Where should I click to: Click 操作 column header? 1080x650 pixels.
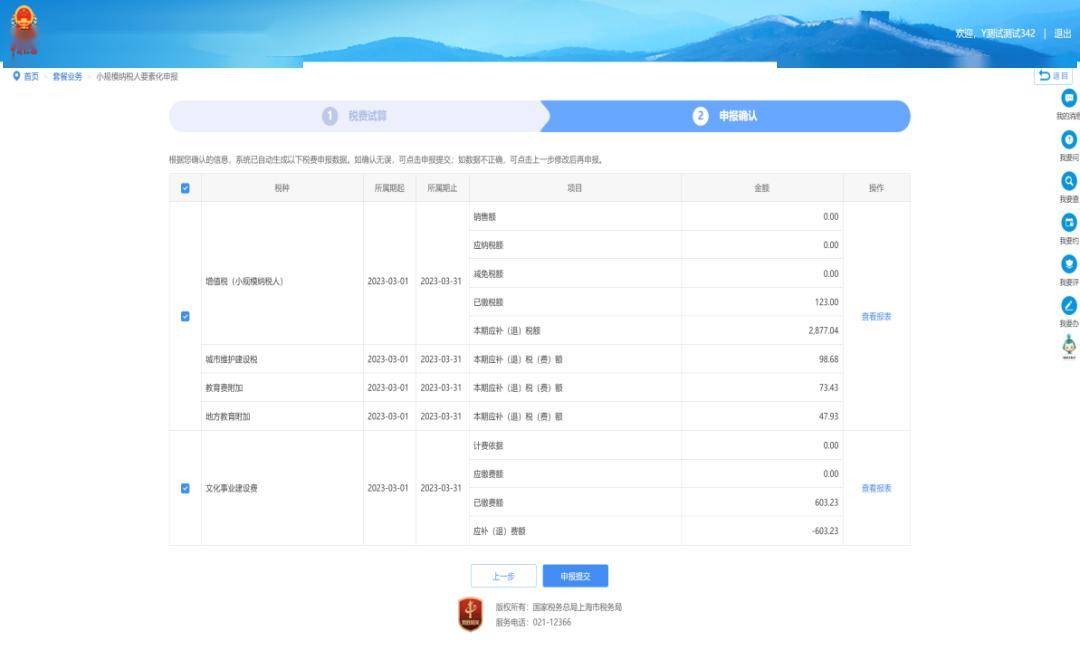[x=876, y=188]
